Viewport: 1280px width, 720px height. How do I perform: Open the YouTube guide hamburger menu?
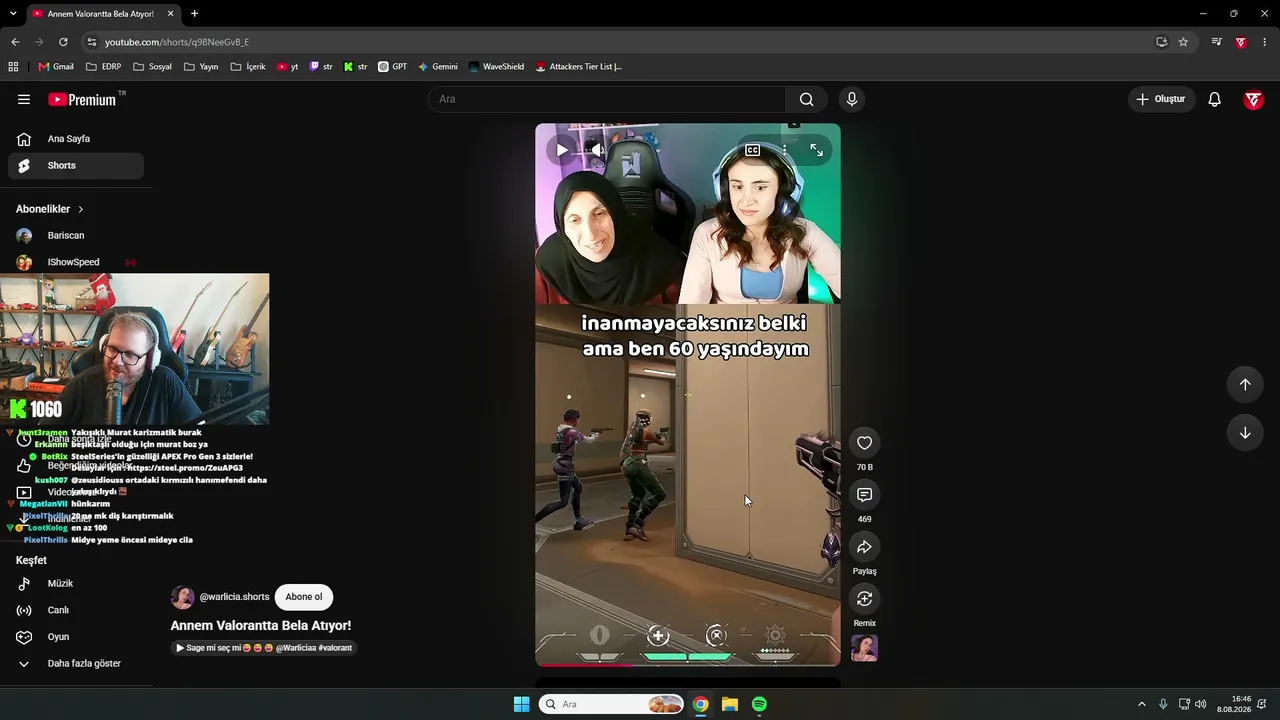[24, 99]
